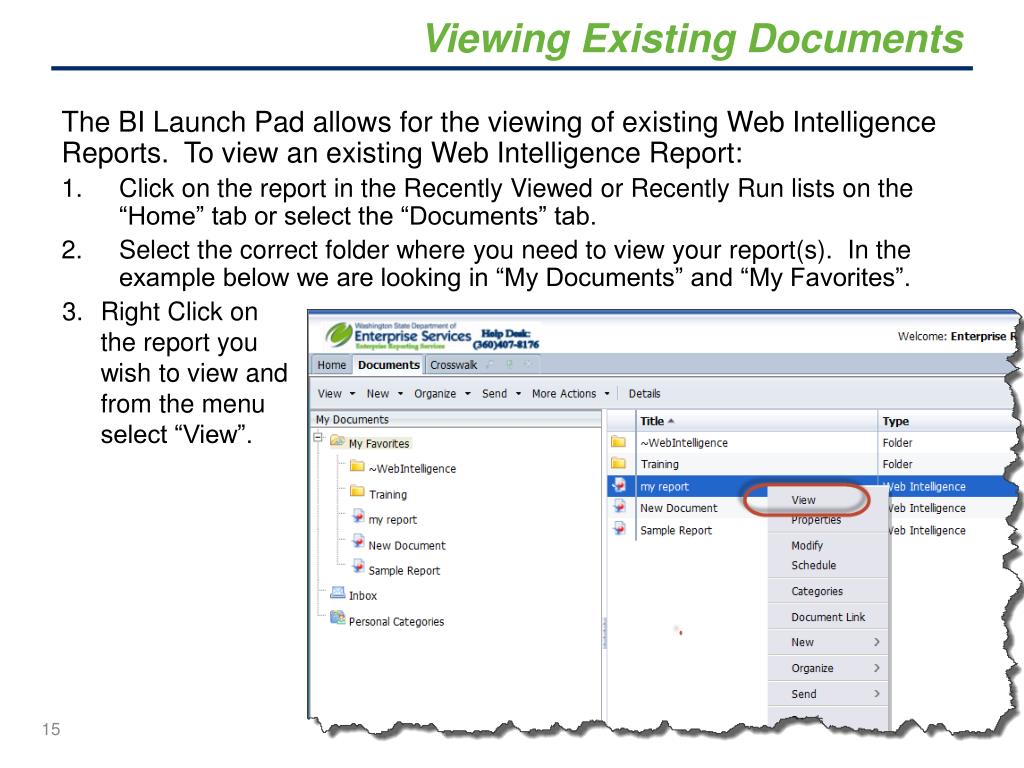Choose Properties in the context menu
The image size is (1024, 768).
coord(816,520)
